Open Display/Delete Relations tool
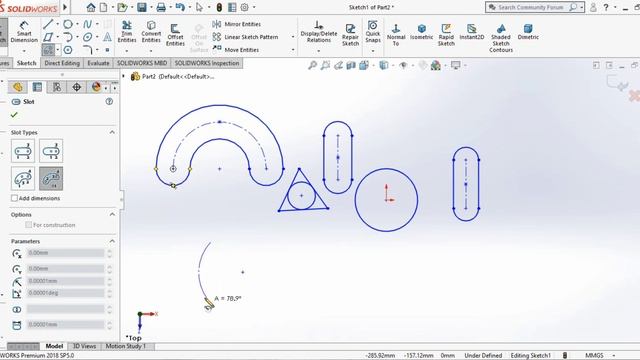The image size is (640, 360). click(x=319, y=31)
